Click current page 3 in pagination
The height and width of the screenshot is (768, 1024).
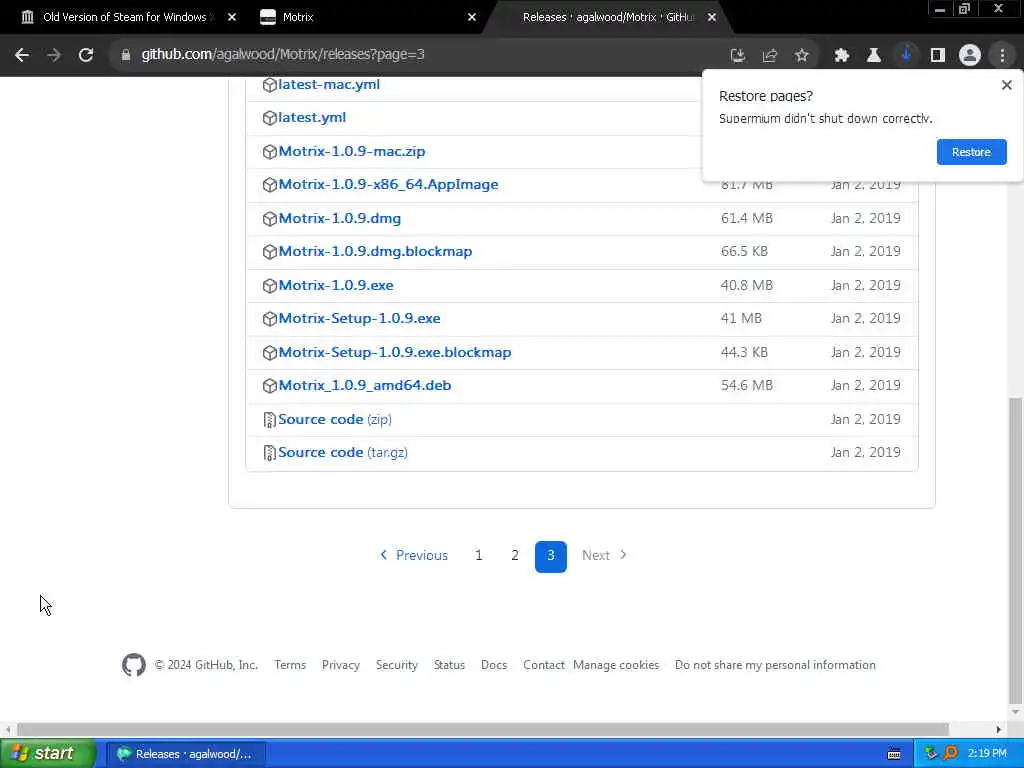[x=551, y=557]
